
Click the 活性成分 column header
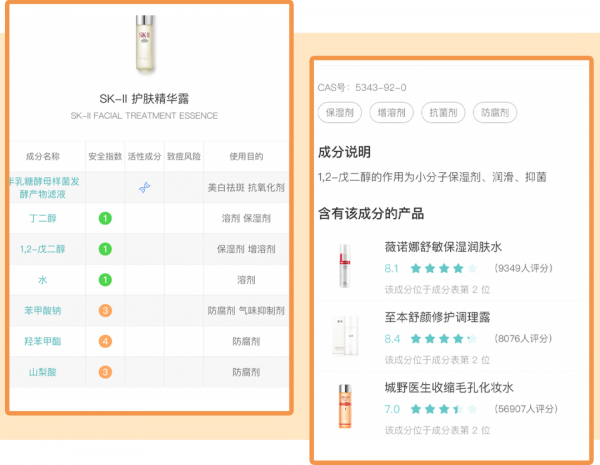(144, 156)
